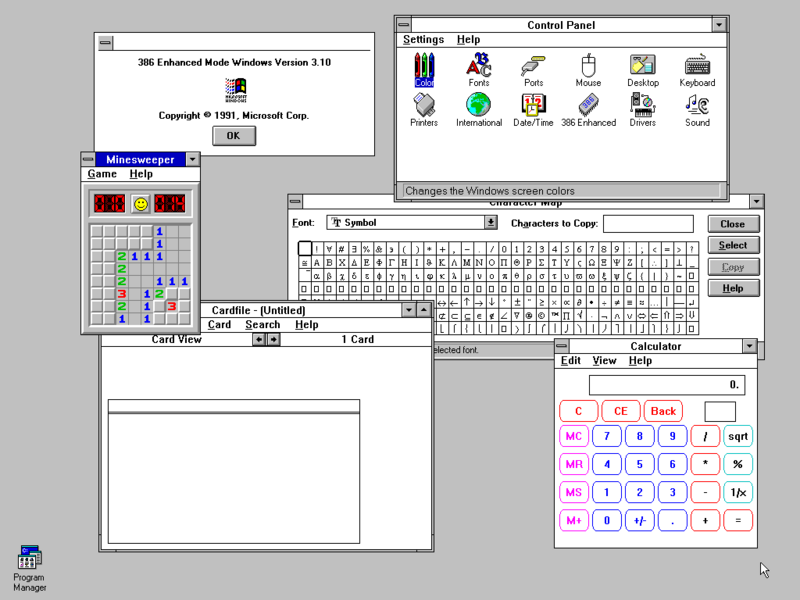Viewport: 800px width, 600px height.
Task: Click the Cardfile minimize arrow
Action: tap(409, 310)
